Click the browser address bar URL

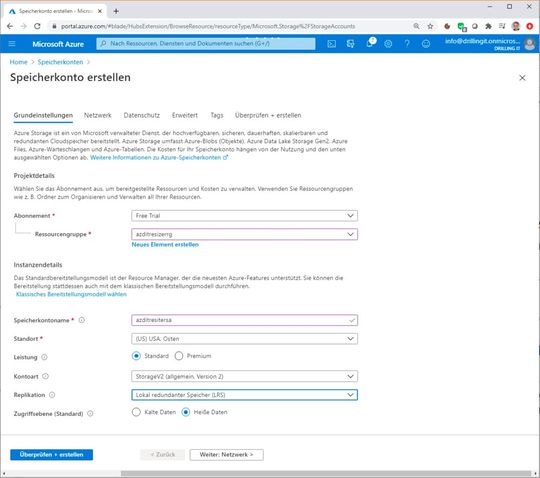(208, 26)
